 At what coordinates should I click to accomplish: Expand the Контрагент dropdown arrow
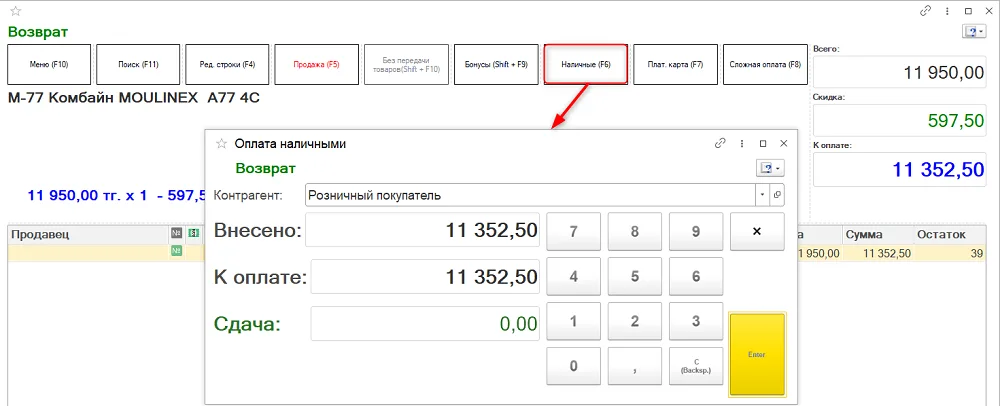[x=763, y=195]
